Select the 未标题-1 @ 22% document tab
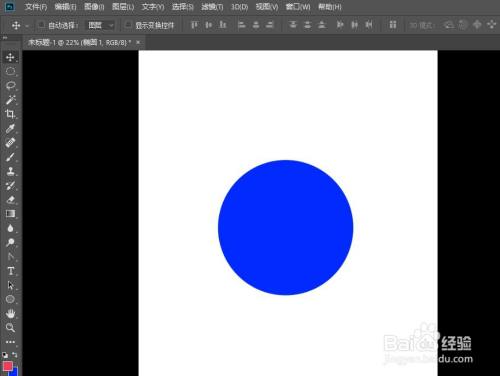 [x=79, y=42]
